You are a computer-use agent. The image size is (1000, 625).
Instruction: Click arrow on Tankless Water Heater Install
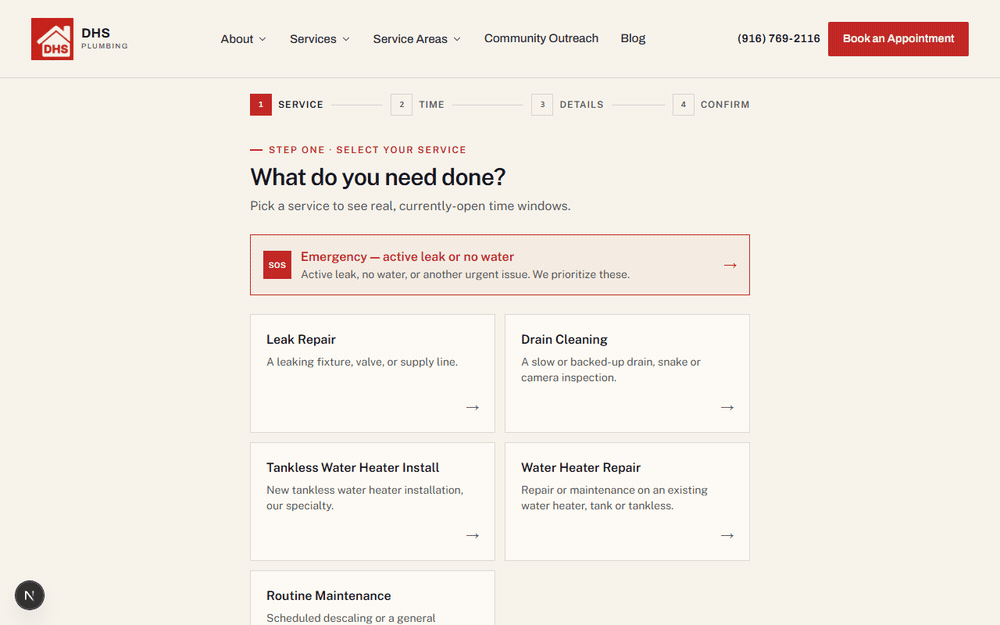472,535
